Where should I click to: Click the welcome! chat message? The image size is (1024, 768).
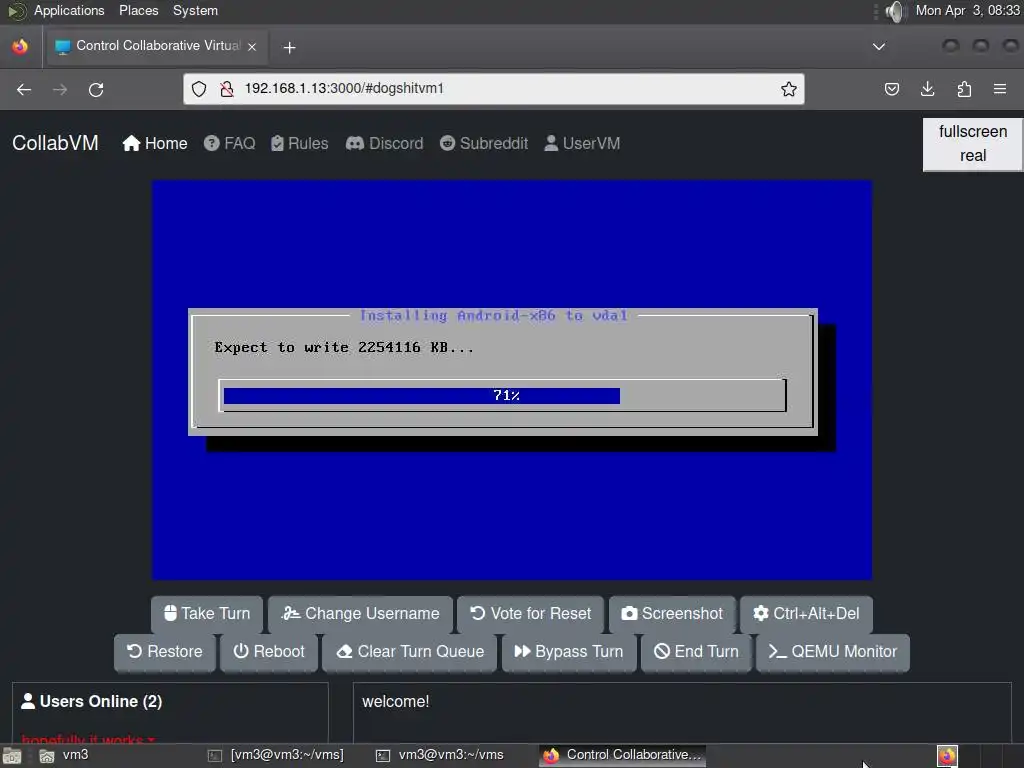pos(396,701)
